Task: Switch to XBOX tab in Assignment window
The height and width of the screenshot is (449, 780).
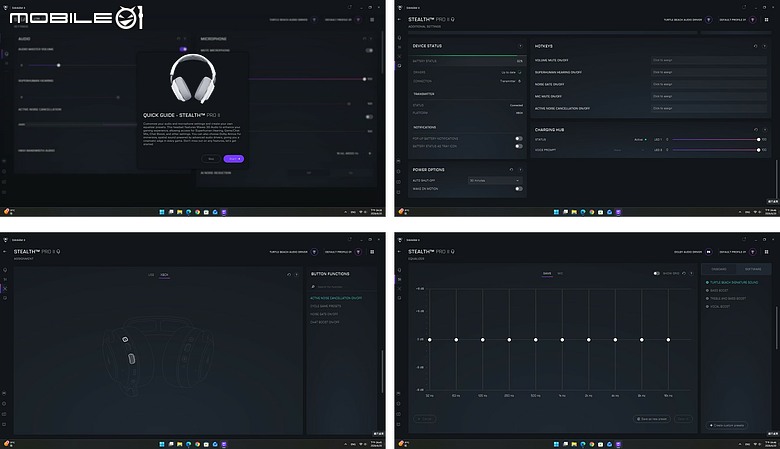Action: (x=164, y=275)
